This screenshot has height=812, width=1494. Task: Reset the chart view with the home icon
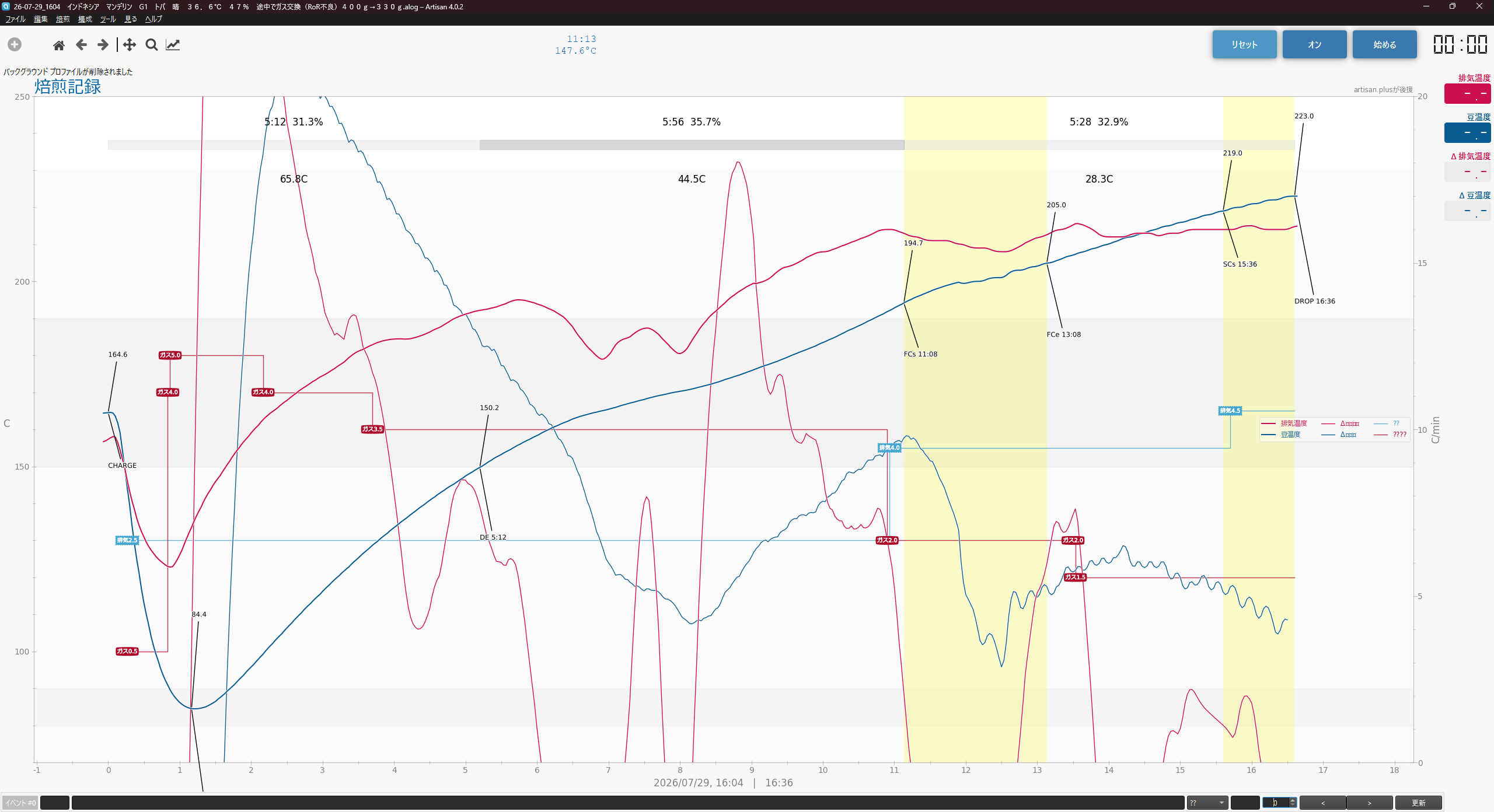coord(58,45)
